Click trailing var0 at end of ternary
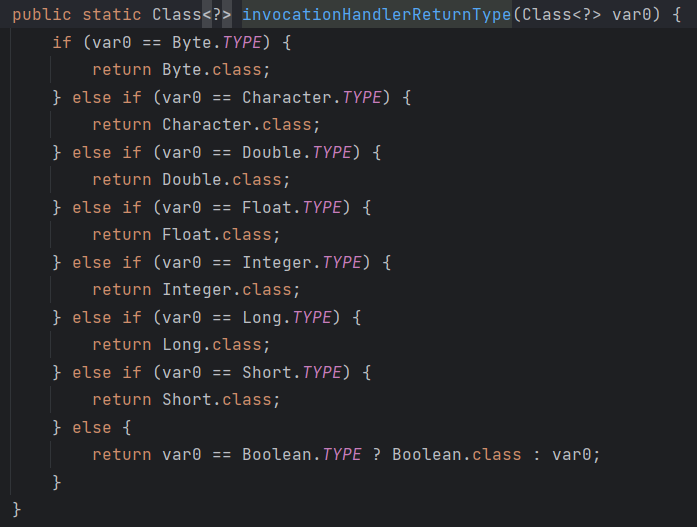Viewport: 697px width, 527px height. [x=571, y=455]
